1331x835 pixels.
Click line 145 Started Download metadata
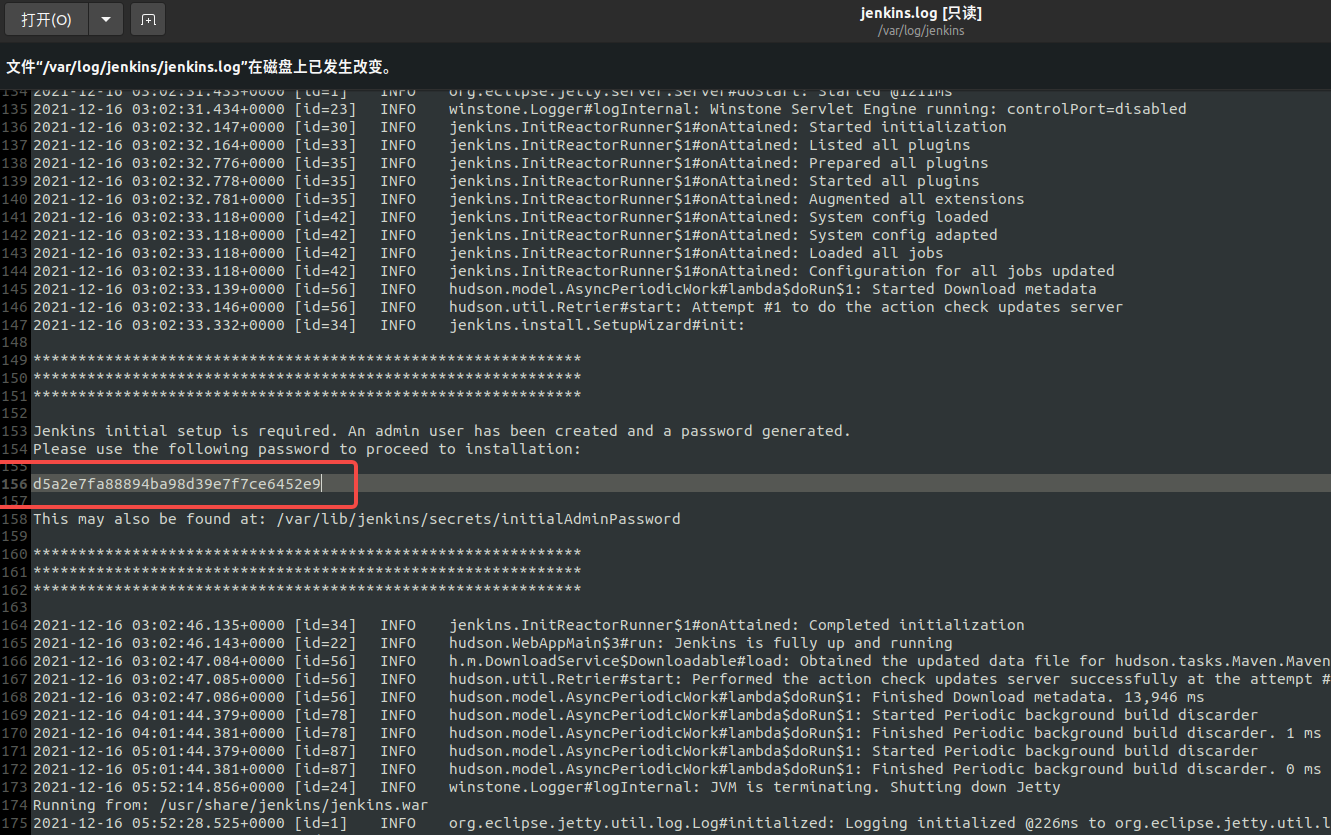565,289
